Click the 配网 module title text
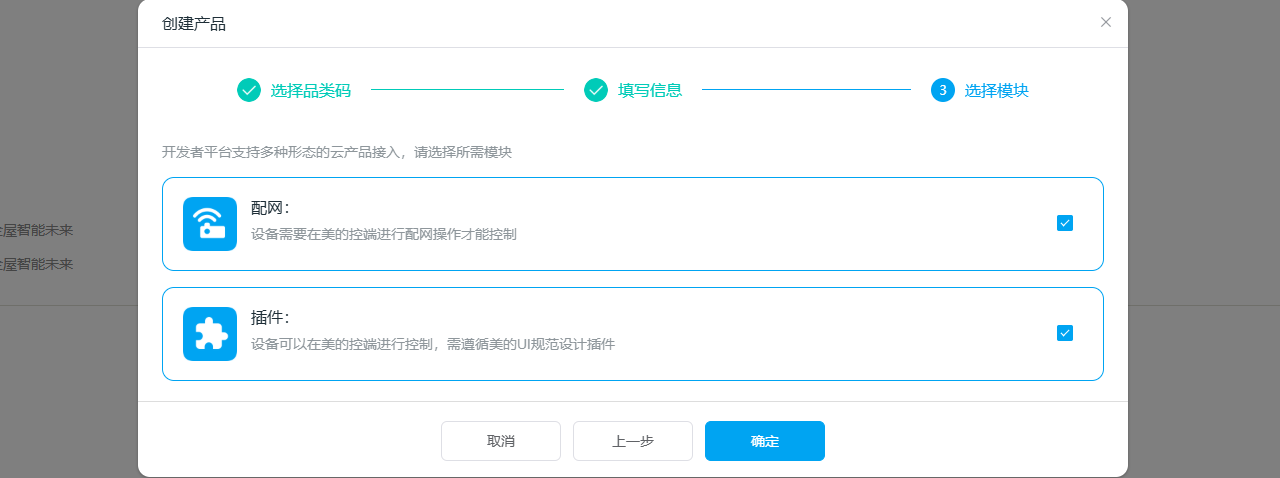The image size is (1280, 478). pos(270,208)
